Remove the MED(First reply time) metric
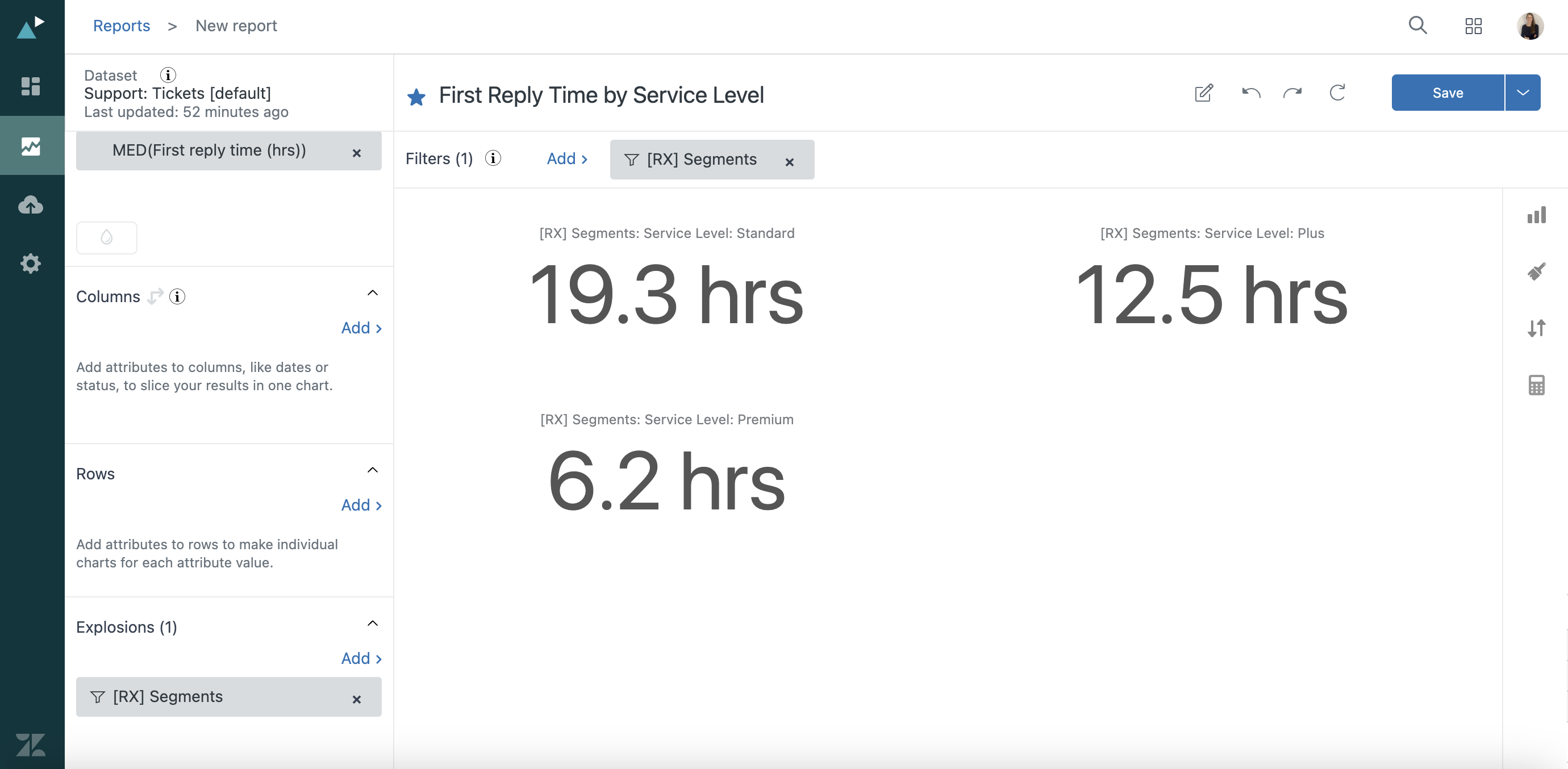 pyautogui.click(x=357, y=153)
